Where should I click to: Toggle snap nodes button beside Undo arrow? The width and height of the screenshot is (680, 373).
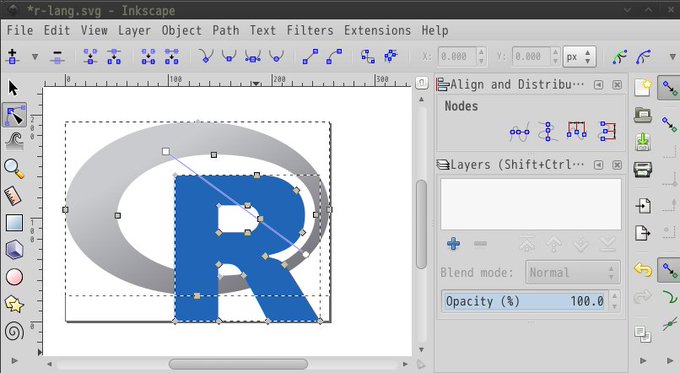pyautogui.click(x=670, y=271)
